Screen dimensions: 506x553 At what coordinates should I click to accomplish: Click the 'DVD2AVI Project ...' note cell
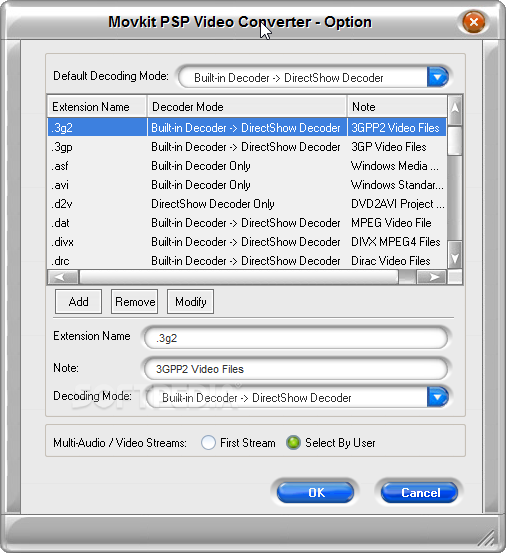(x=398, y=204)
